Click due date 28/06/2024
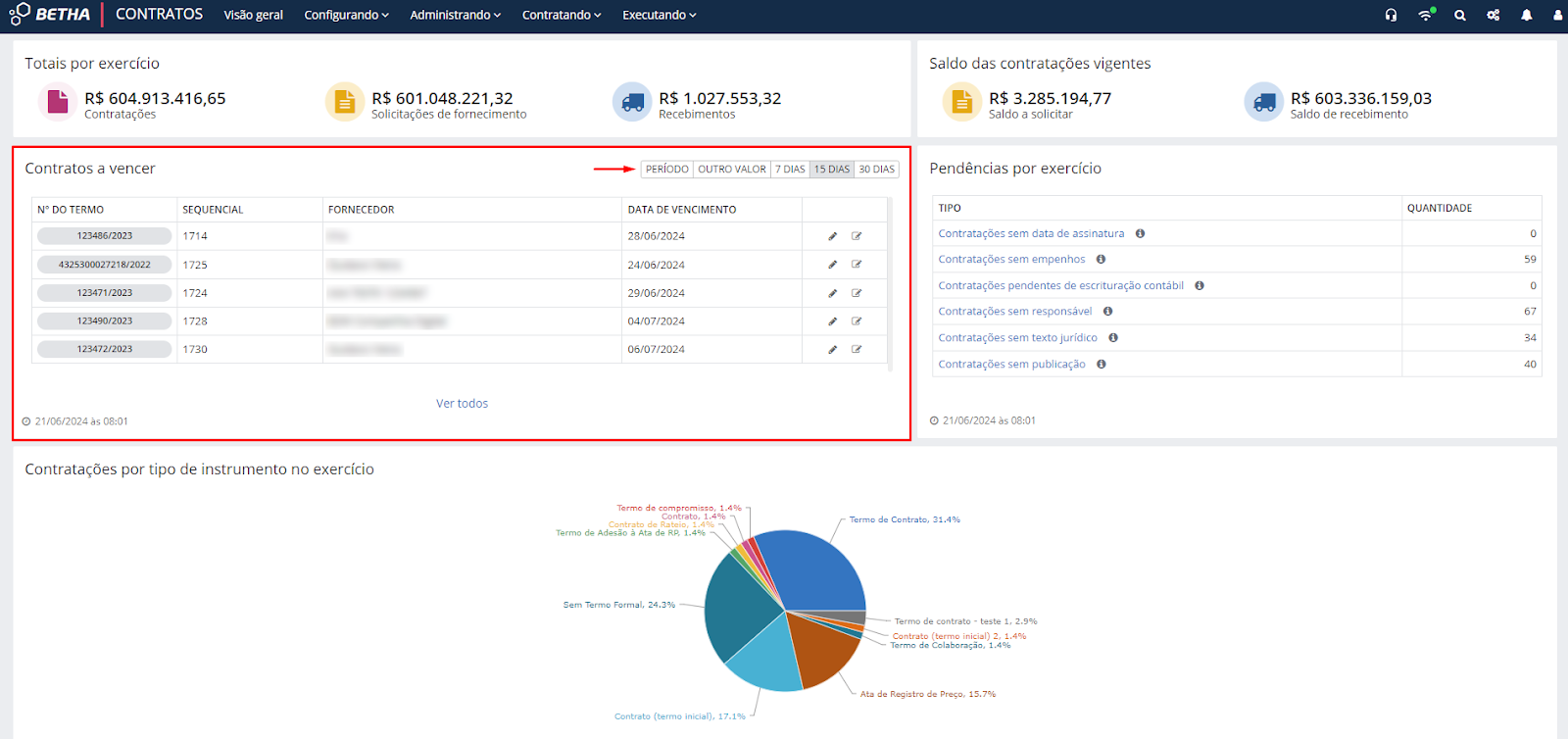Screen dimensions: 1568x739 click(x=656, y=236)
